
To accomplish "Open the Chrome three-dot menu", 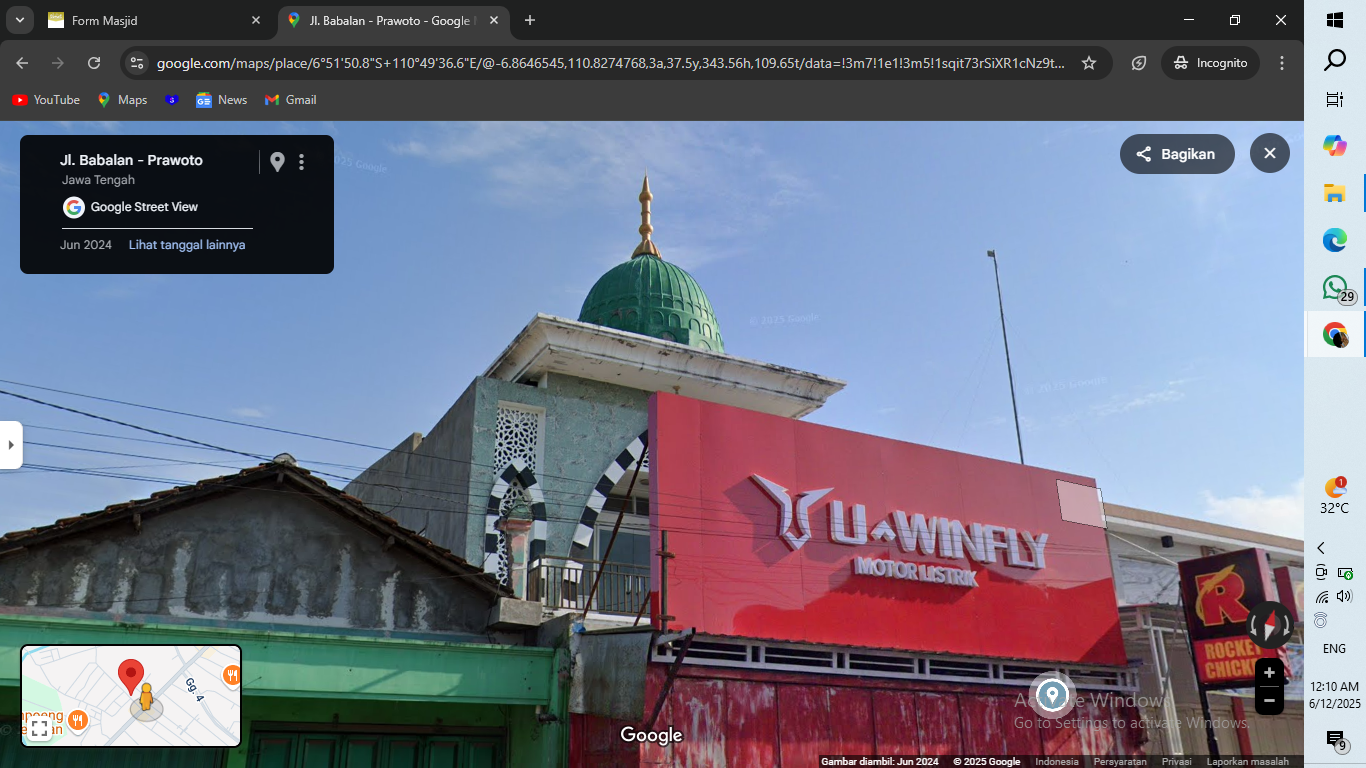I will tap(1282, 63).
